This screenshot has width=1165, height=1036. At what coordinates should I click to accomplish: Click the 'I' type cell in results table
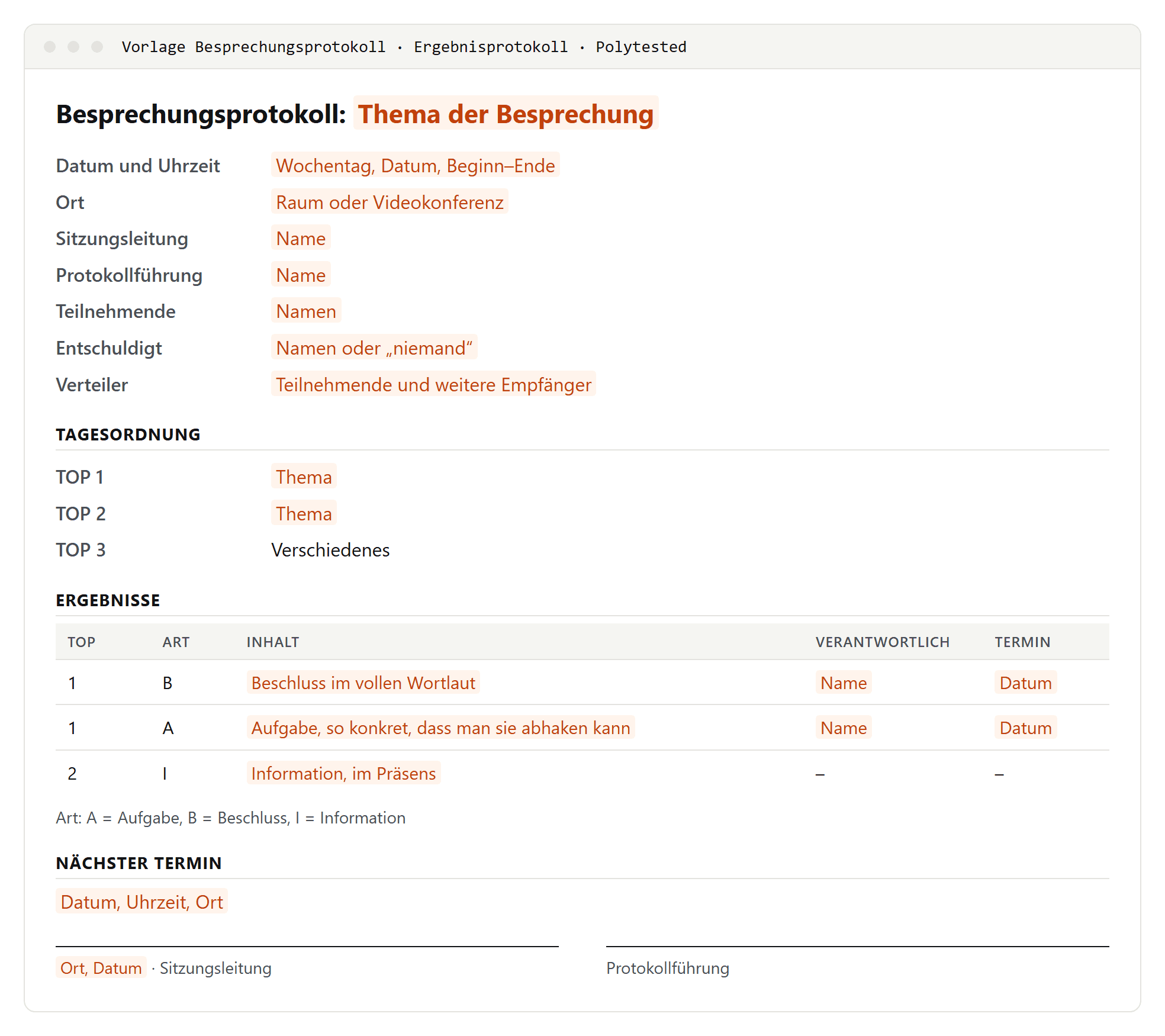[165, 773]
